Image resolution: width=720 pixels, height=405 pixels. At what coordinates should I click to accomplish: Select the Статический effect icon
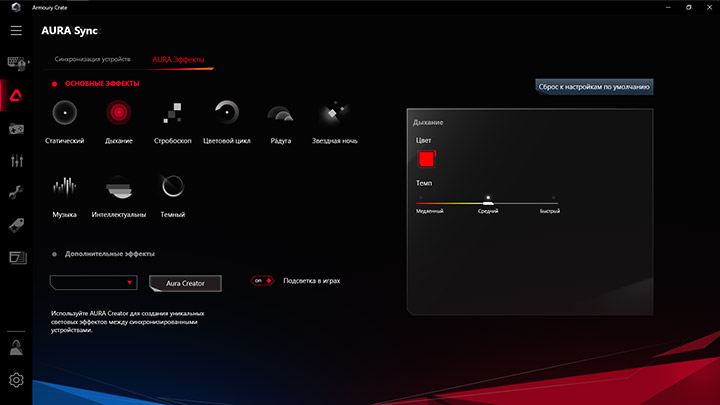(65, 112)
